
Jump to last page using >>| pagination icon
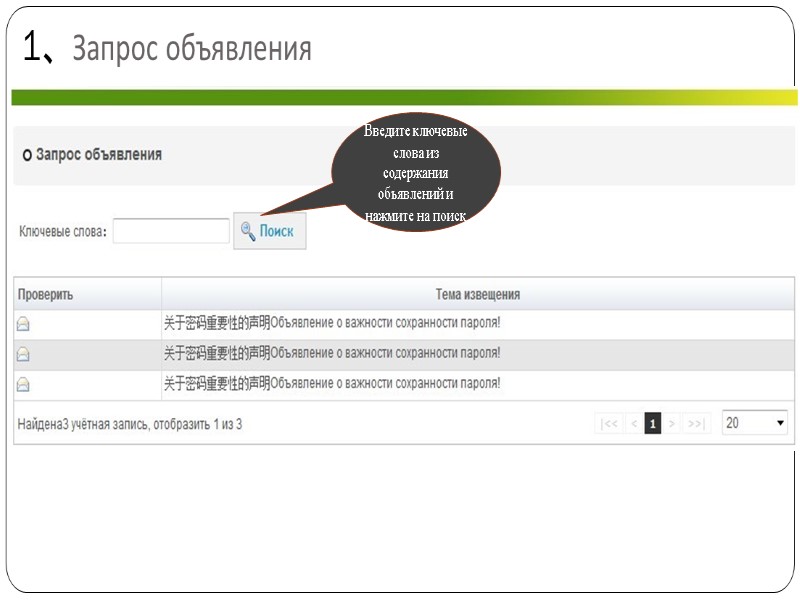695,422
